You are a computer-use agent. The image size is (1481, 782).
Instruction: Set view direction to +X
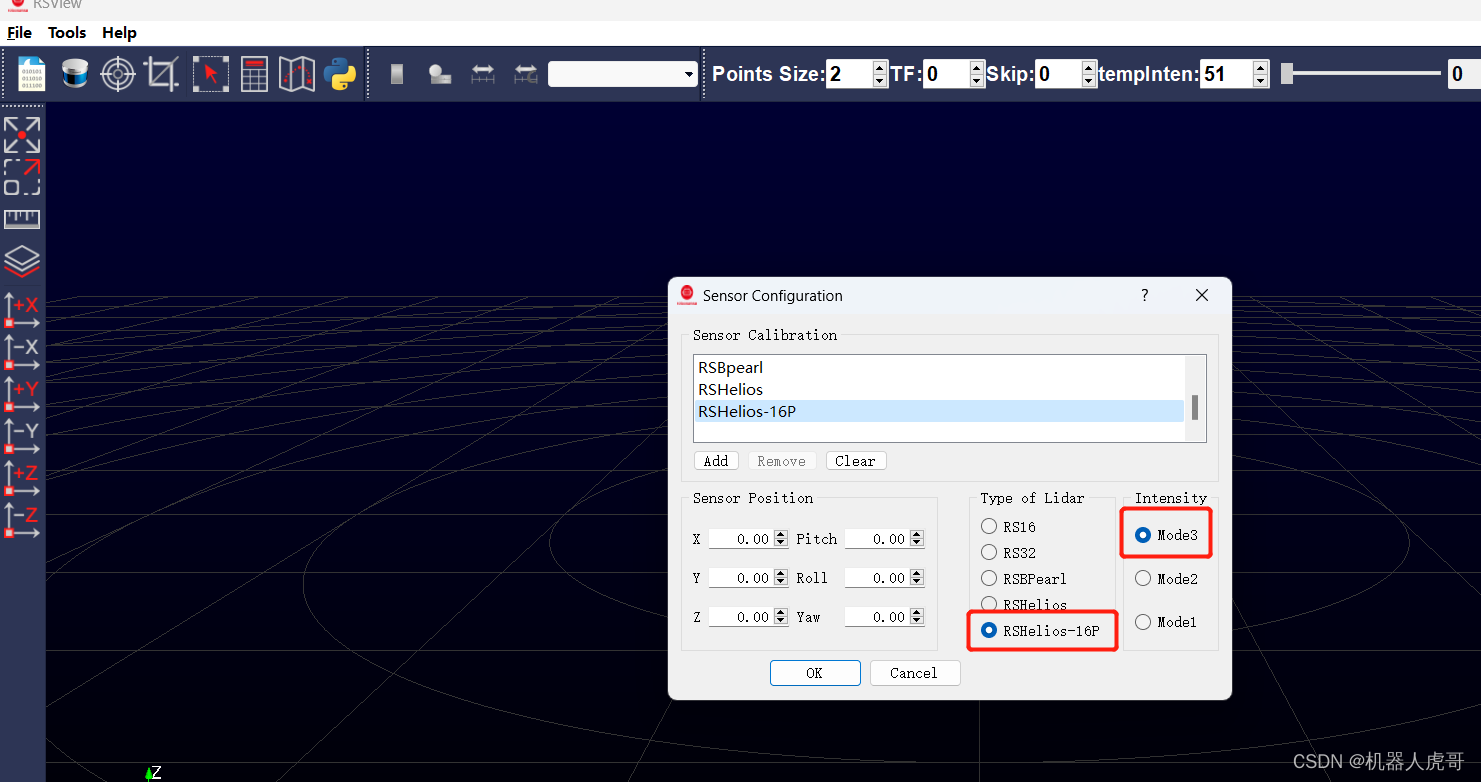[x=22, y=310]
